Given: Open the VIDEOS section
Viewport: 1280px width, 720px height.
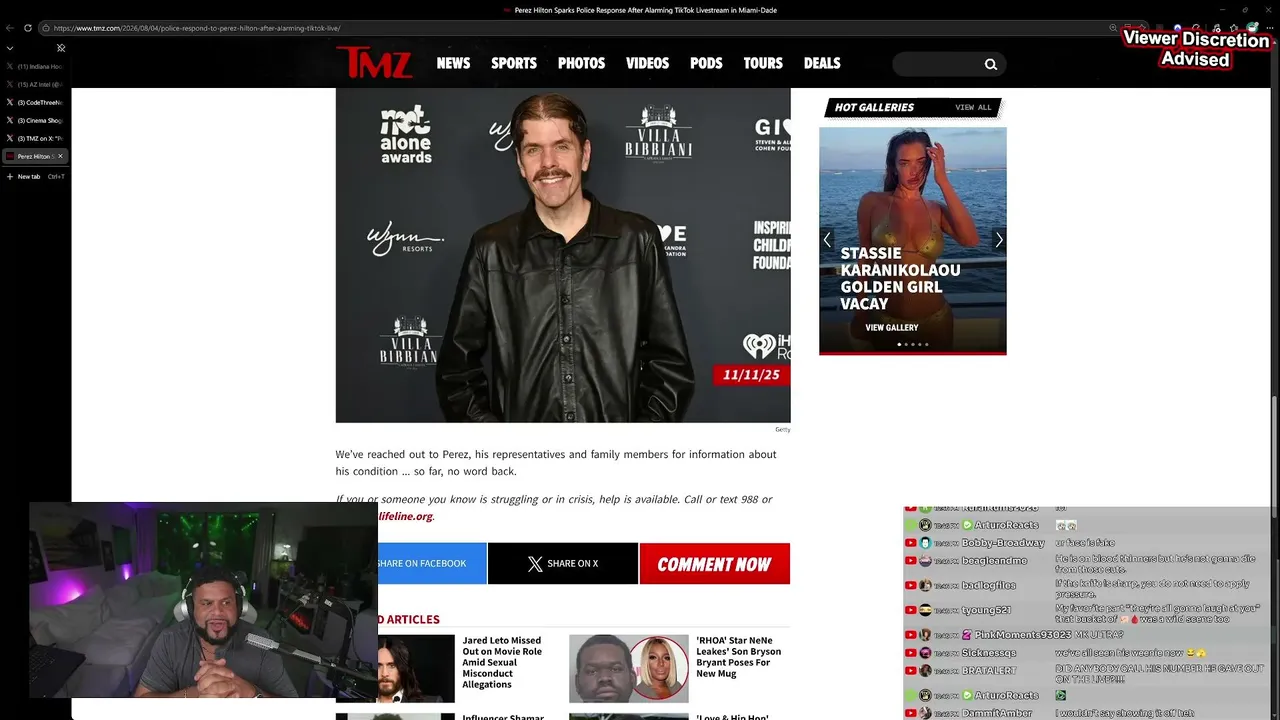Looking at the screenshot, I should [647, 63].
